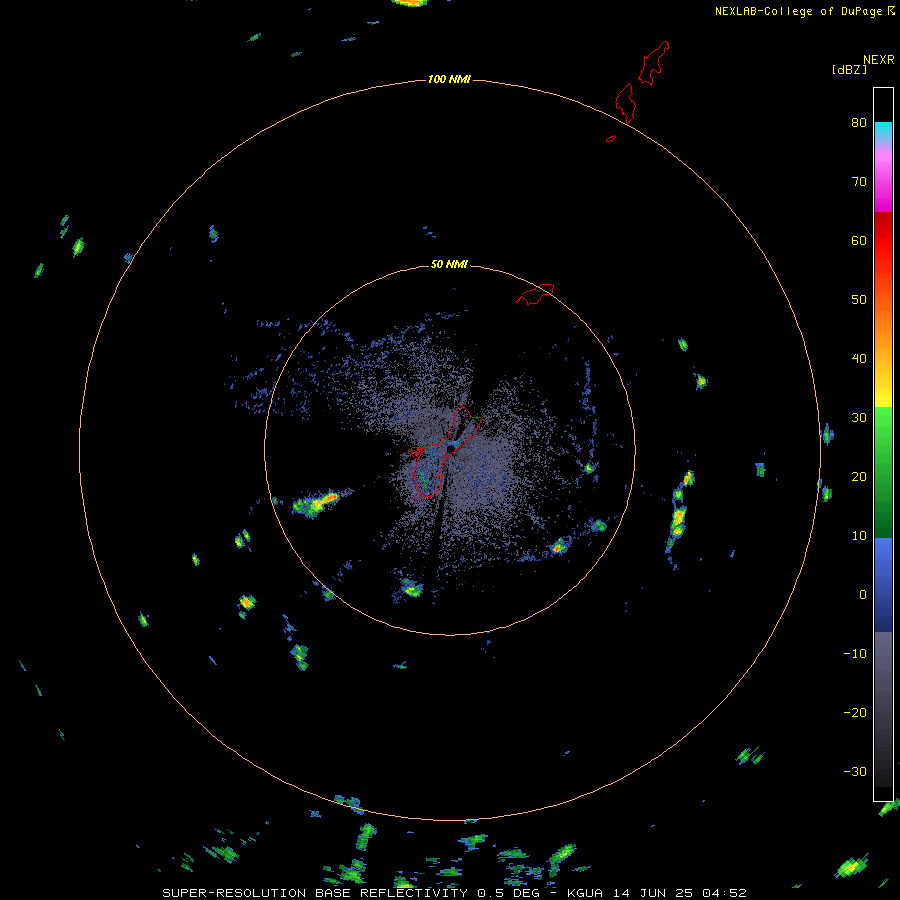The height and width of the screenshot is (900, 900).
Task: Click the 60 value on the dBZ scale
Action: pos(859,240)
